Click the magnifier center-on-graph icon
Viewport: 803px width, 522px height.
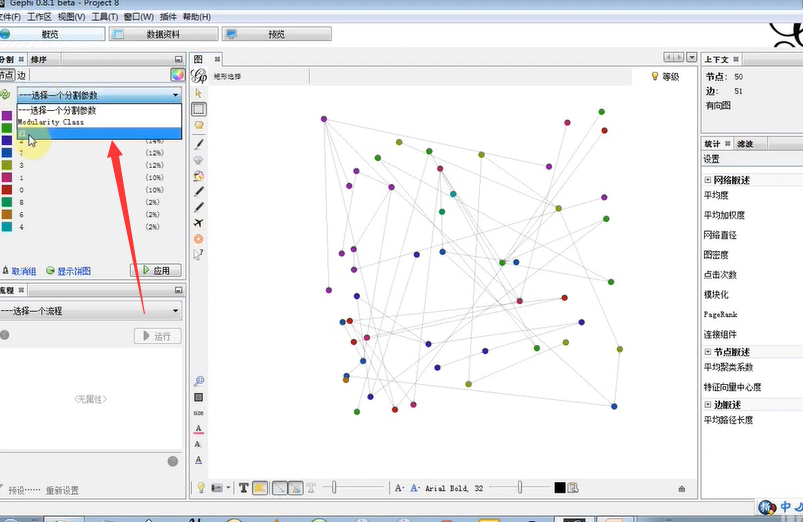pos(199,381)
